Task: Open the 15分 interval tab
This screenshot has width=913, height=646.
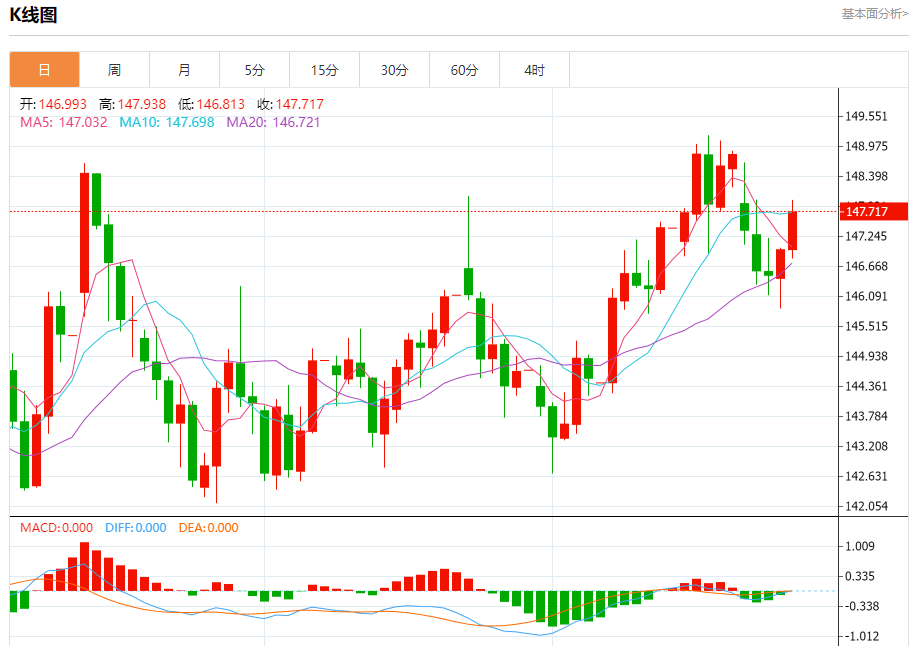Action: (x=324, y=70)
